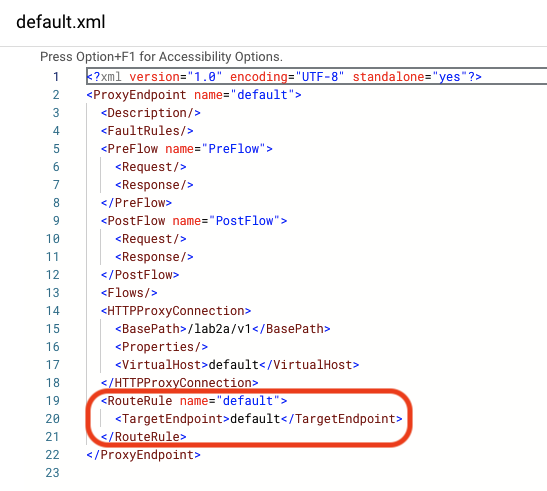Click the closing ProxyEndpoint tag on line 22
This screenshot has height=491, width=547.
[x=143, y=455]
